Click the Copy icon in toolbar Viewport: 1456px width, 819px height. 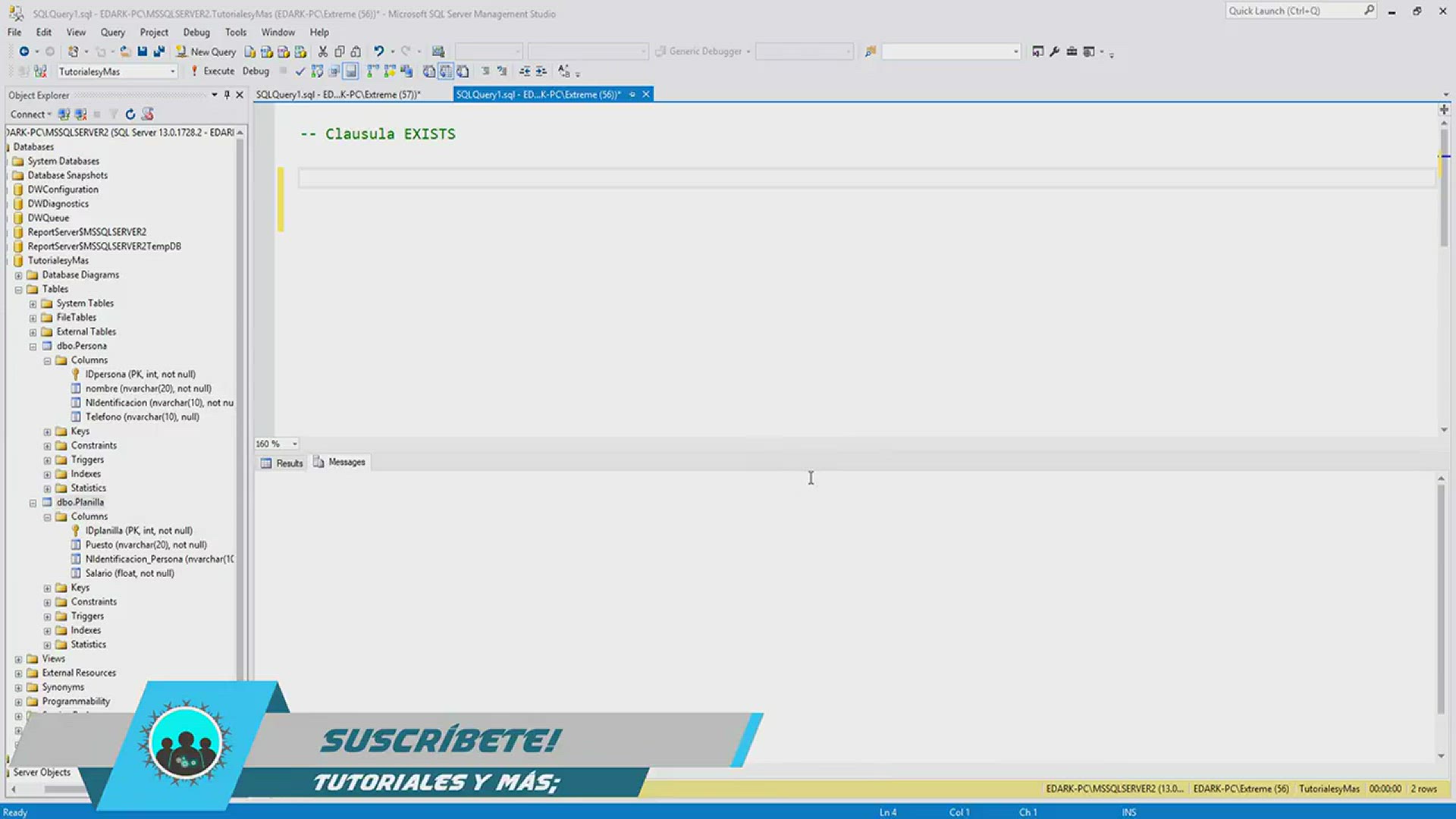[340, 52]
